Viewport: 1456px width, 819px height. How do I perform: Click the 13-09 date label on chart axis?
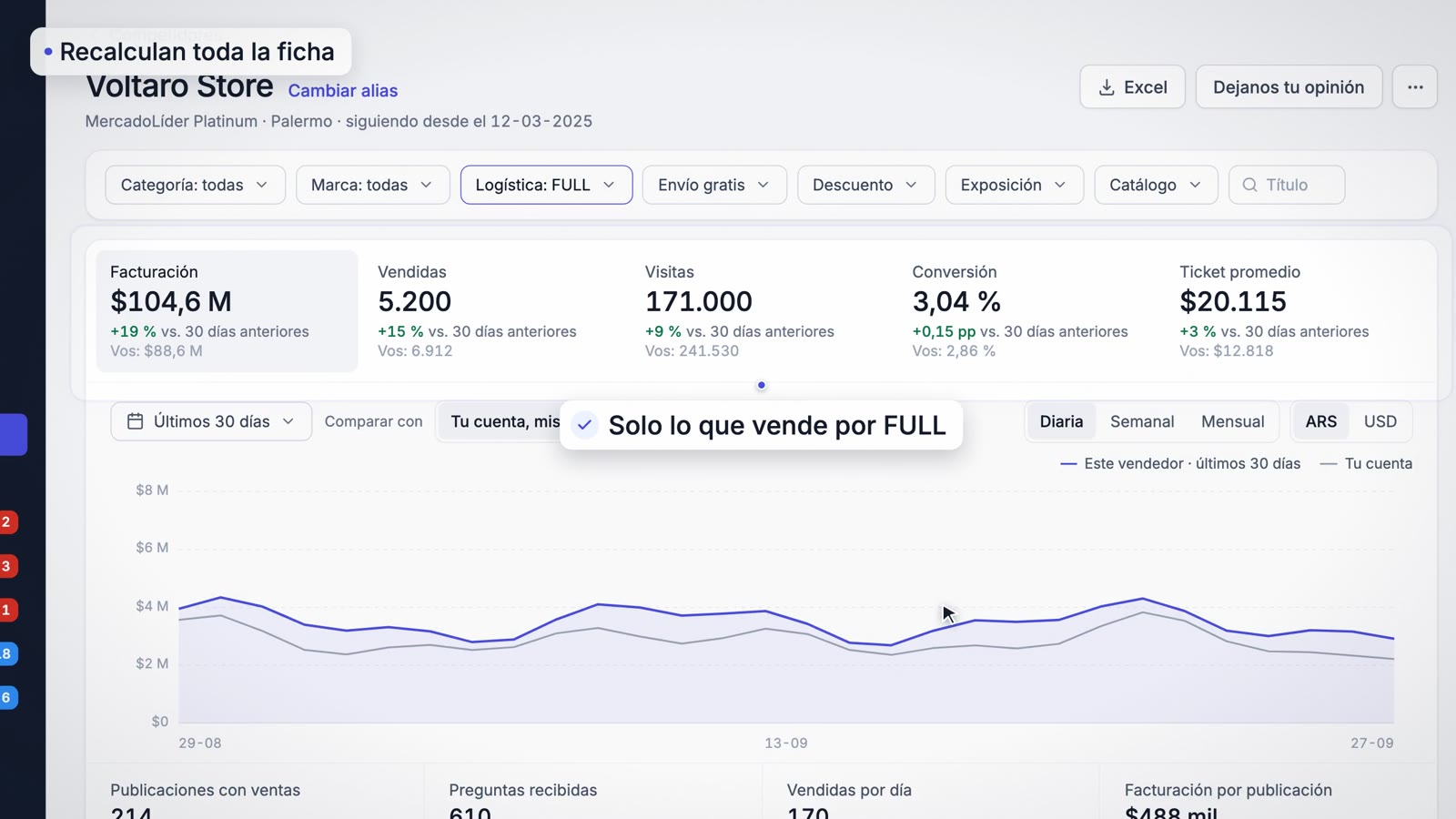(x=786, y=743)
